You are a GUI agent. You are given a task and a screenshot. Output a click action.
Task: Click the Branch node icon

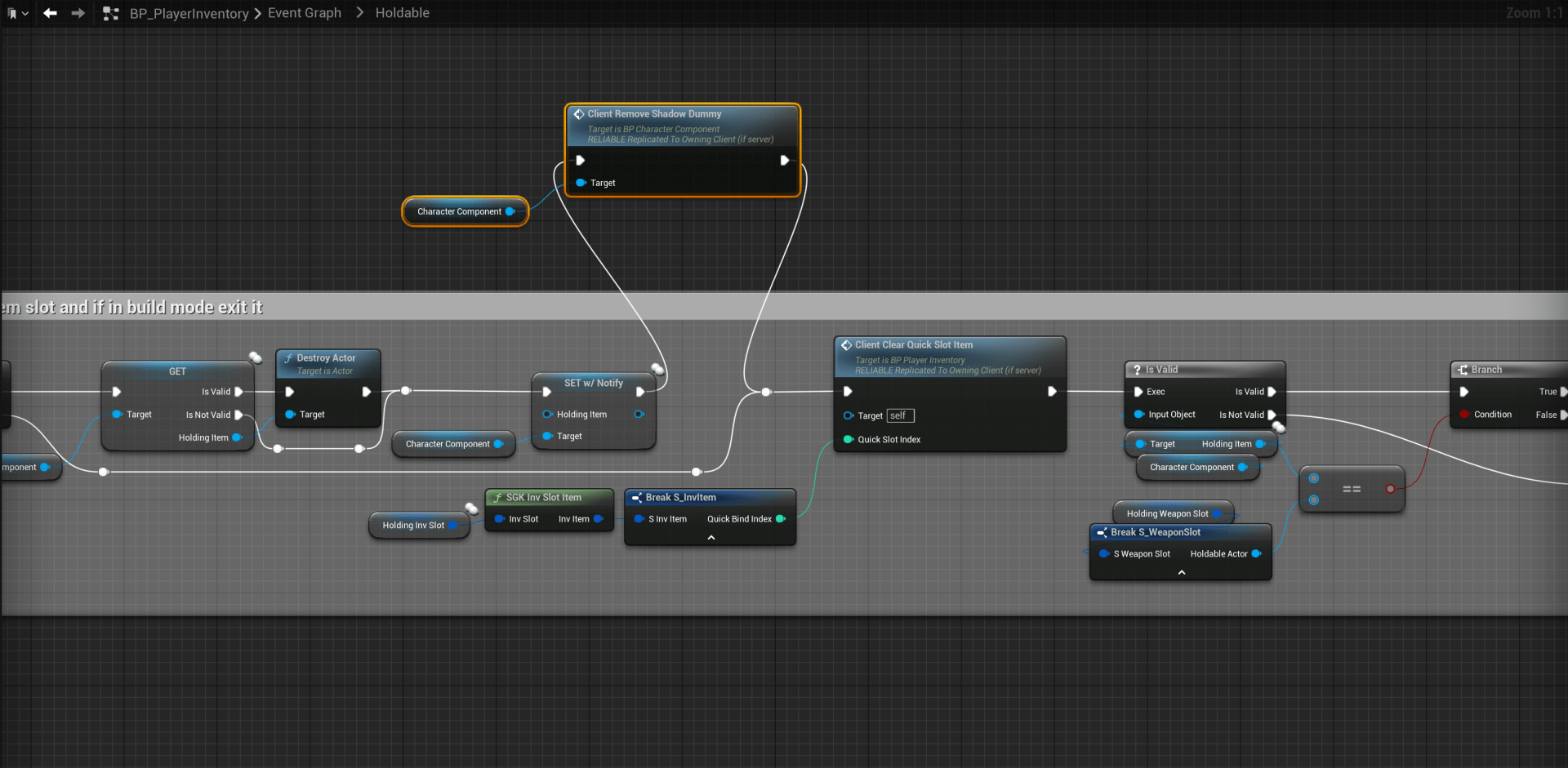point(1463,370)
